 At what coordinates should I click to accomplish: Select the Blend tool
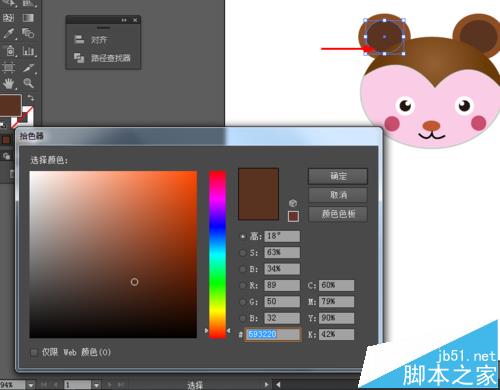[28, 33]
